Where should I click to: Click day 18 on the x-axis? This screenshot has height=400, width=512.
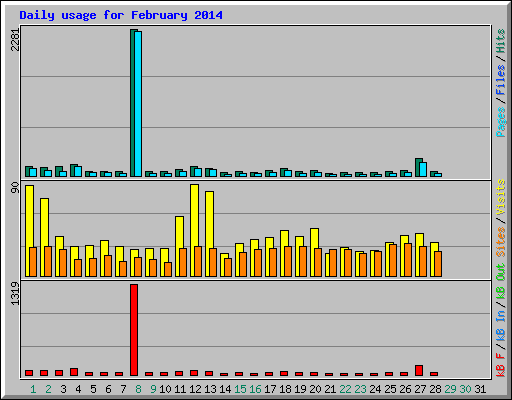tap(285, 389)
